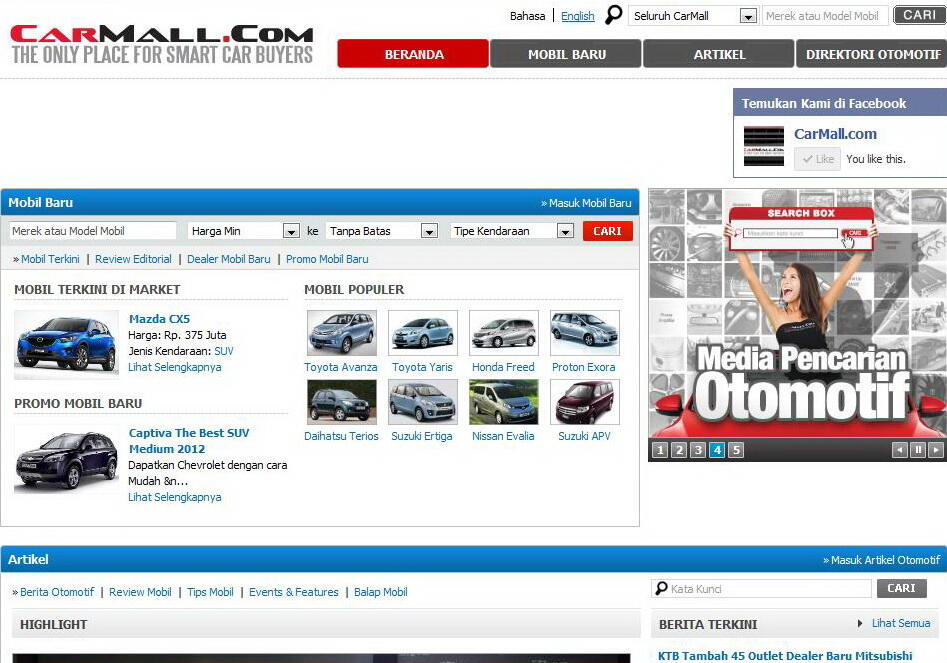Open the Events & Features link
Image resolution: width=947 pixels, height=663 pixels.
click(294, 592)
